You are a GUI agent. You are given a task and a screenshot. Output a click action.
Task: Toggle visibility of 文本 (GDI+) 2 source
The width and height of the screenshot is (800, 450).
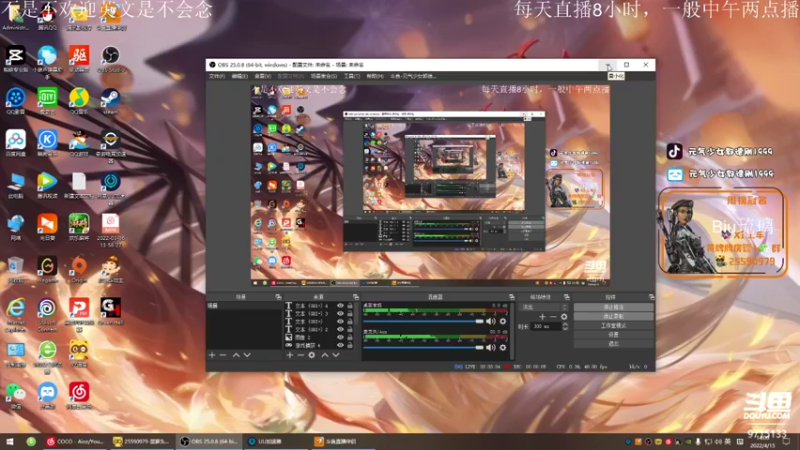coord(340,330)
